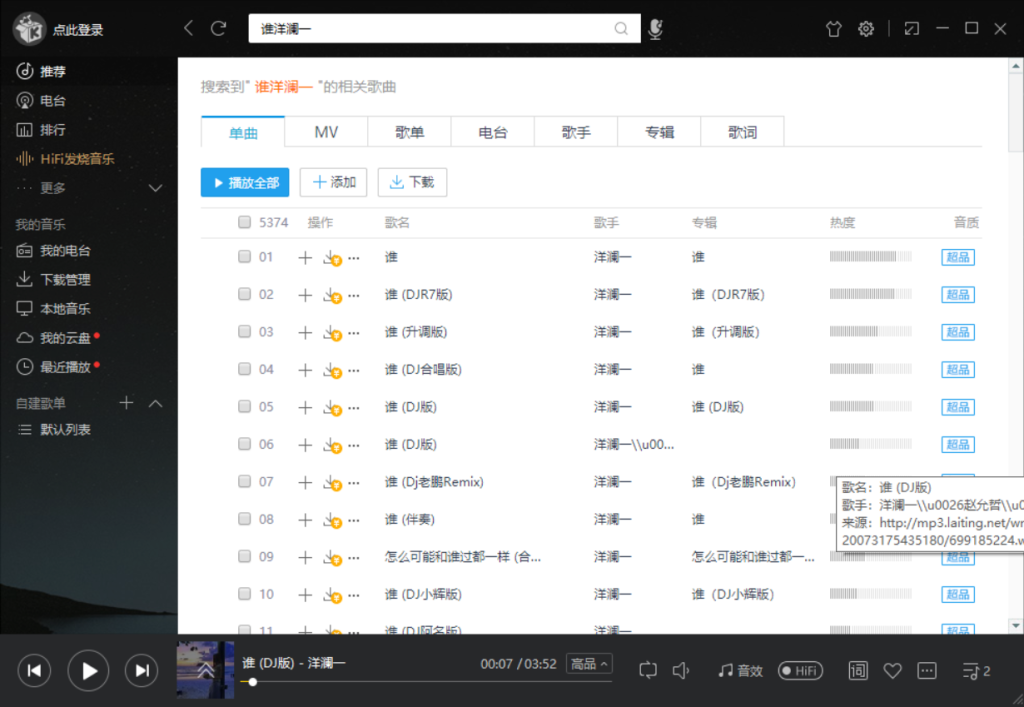The width and height of the screenshot is (1024, 707).
Task: Open the desktop lyrics 词 icon
Action: click(x=857, y=670)
